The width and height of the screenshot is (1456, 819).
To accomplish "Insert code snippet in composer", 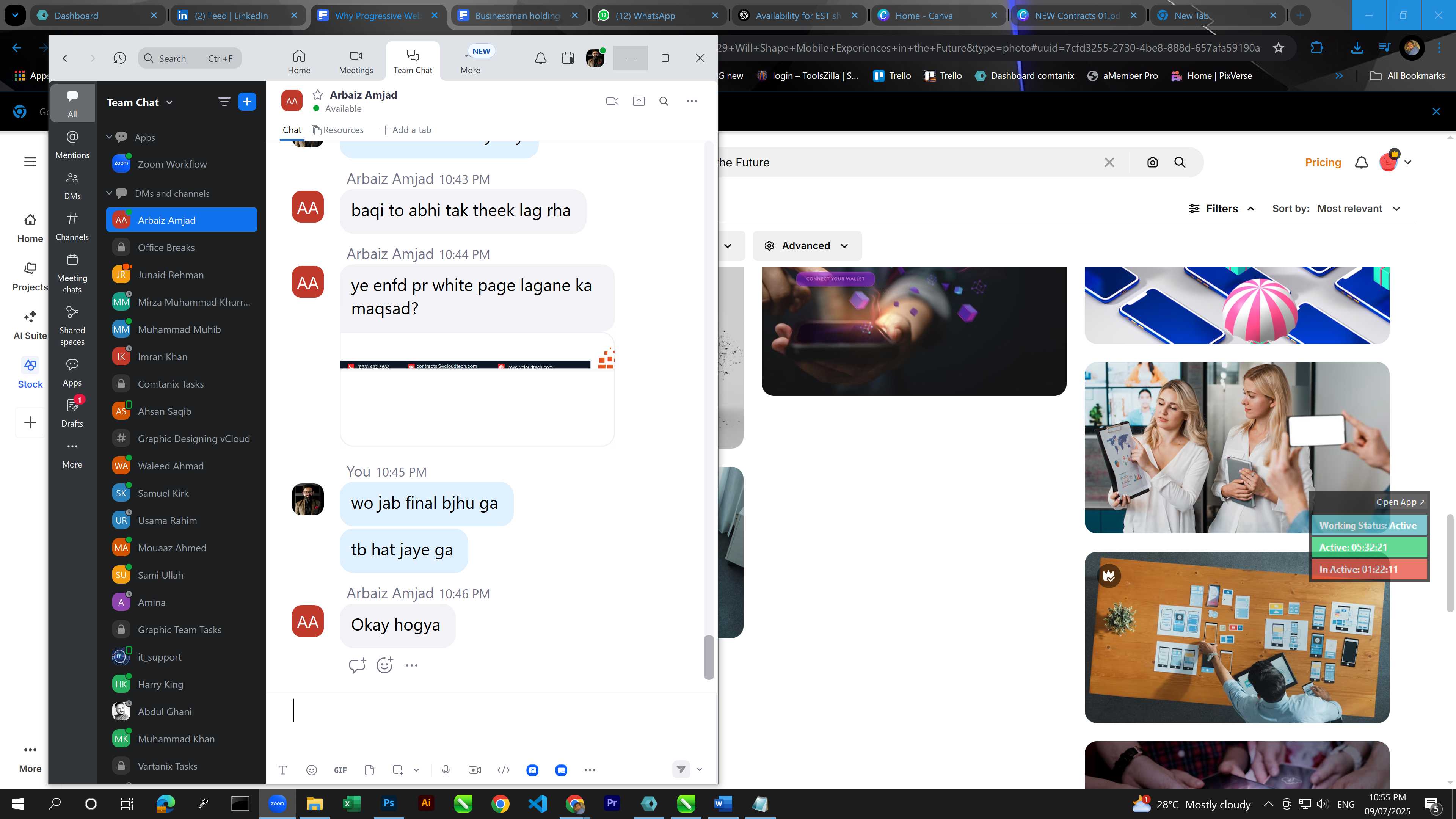I will pos(504,770).
